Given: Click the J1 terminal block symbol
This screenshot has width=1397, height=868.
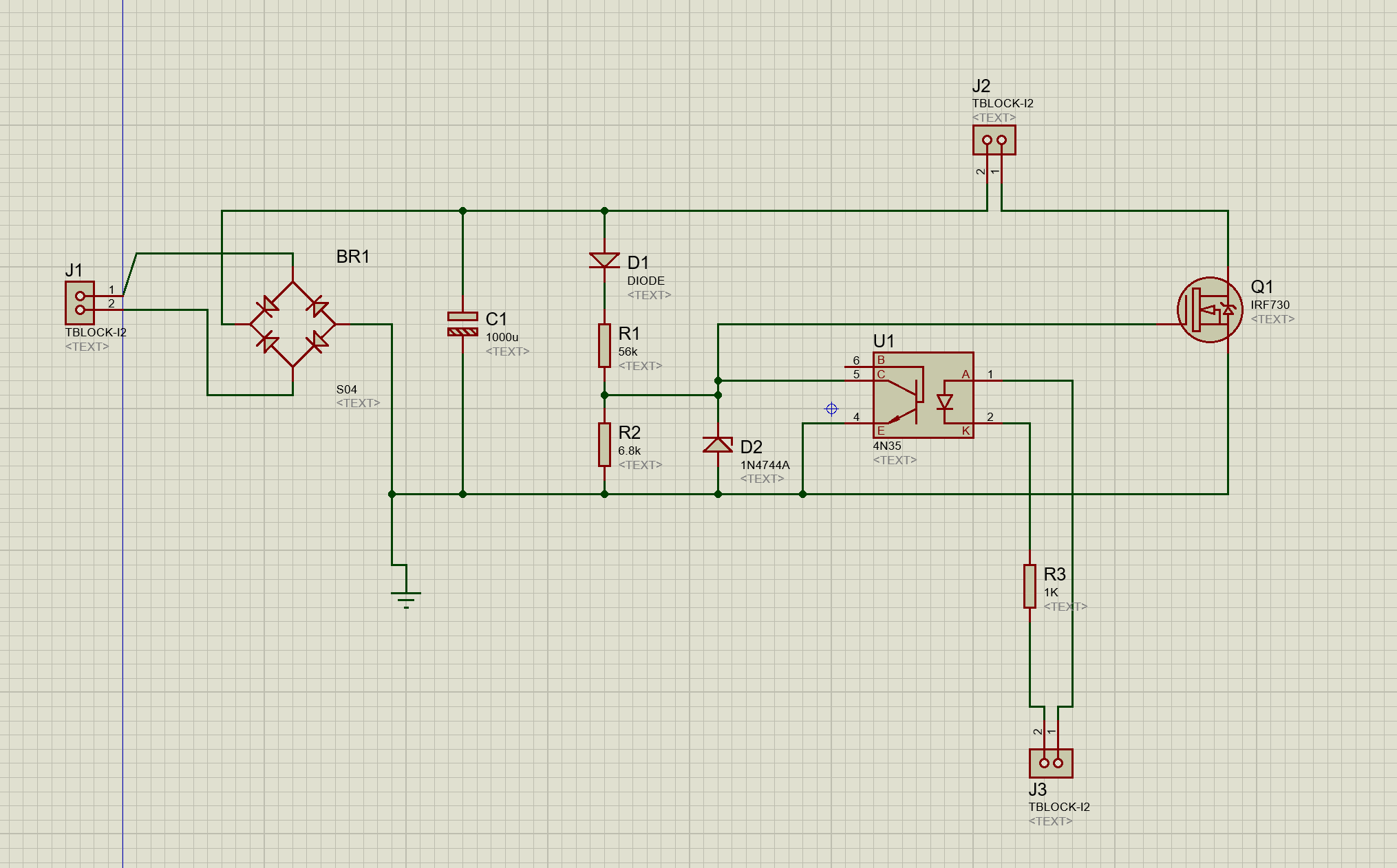Looking at the screenshot, I should tap(80, 303).
